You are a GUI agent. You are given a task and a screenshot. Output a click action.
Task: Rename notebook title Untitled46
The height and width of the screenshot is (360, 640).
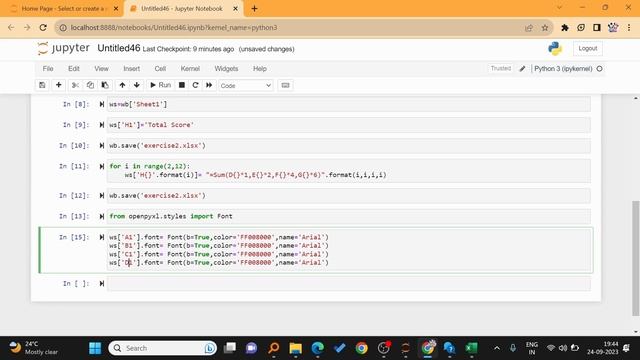(x=119, y=48)
